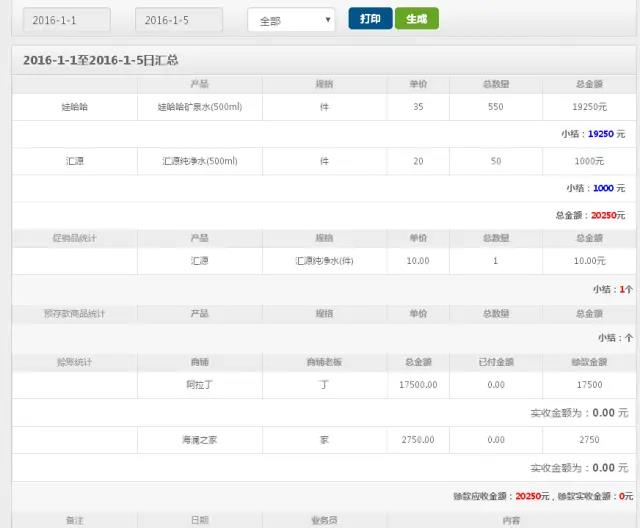Click the 商铺老板 column header
The width and height of the screenshot is (640, 528).
[324, 362]
